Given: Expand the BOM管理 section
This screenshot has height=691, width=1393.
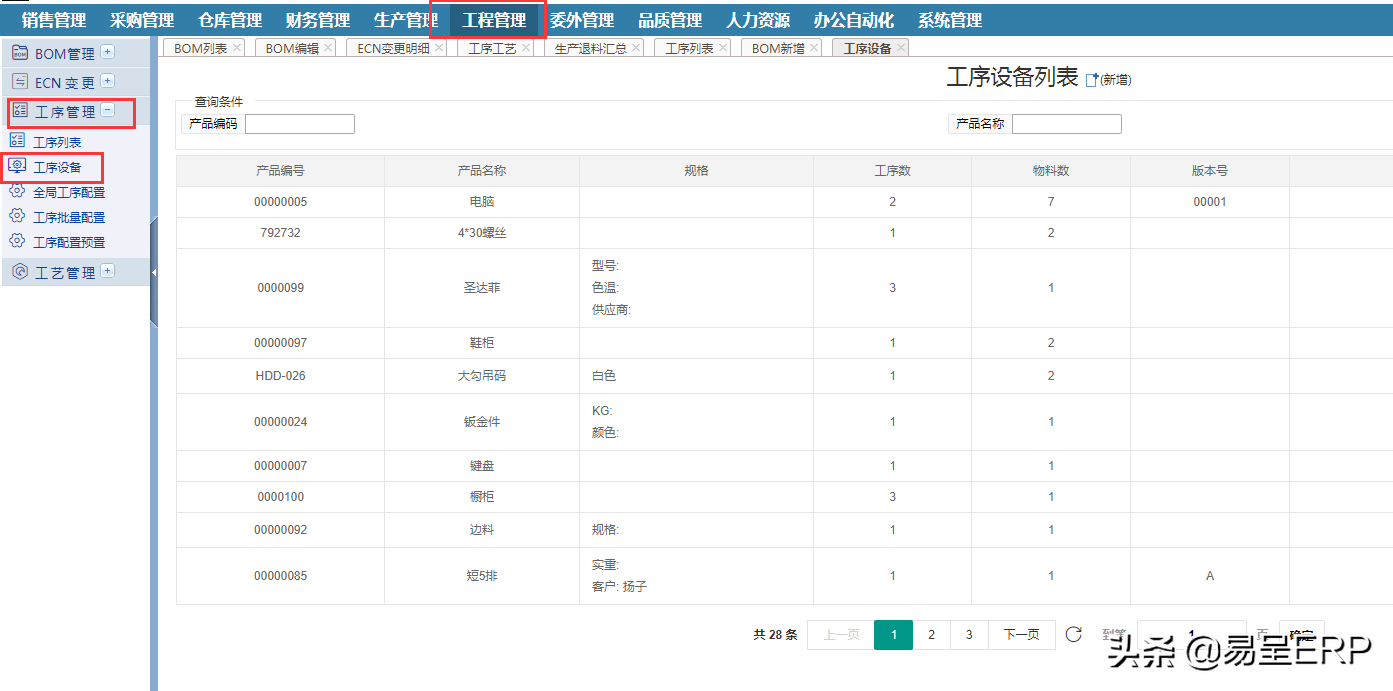Looking at the screenshot, I should (x=108, y=52).
